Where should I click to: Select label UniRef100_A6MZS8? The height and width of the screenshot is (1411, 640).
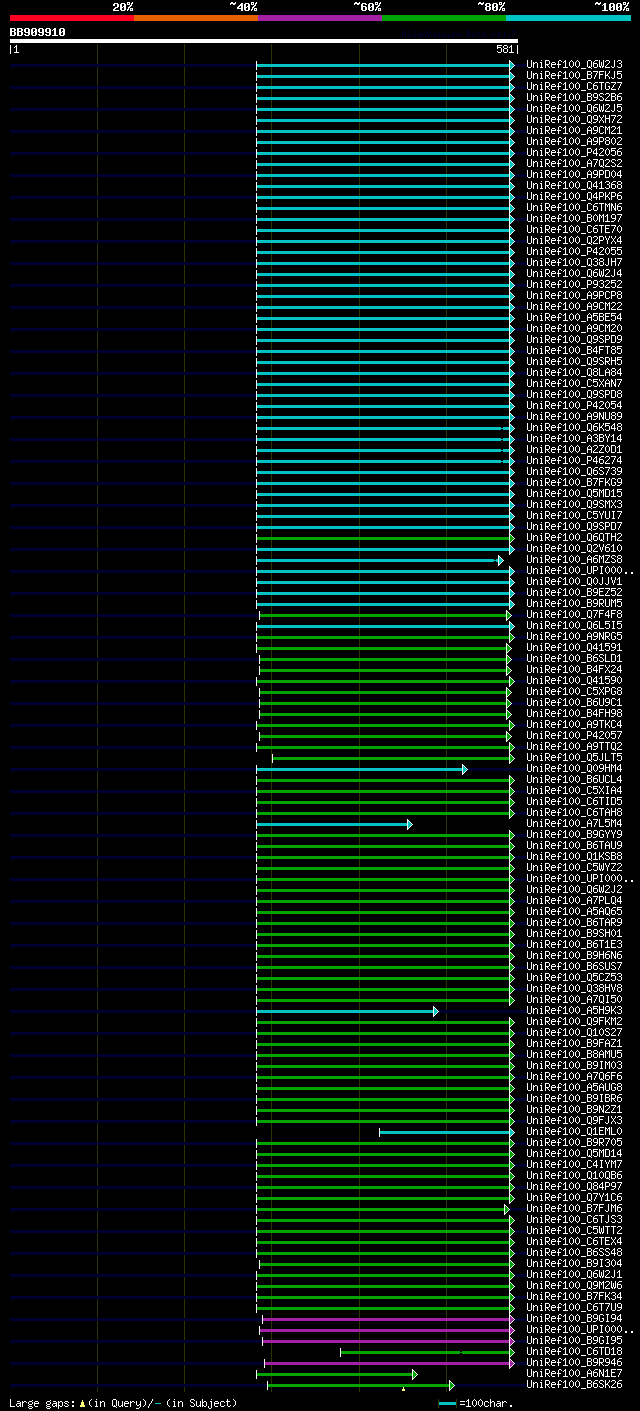click(x=574, y=559)
